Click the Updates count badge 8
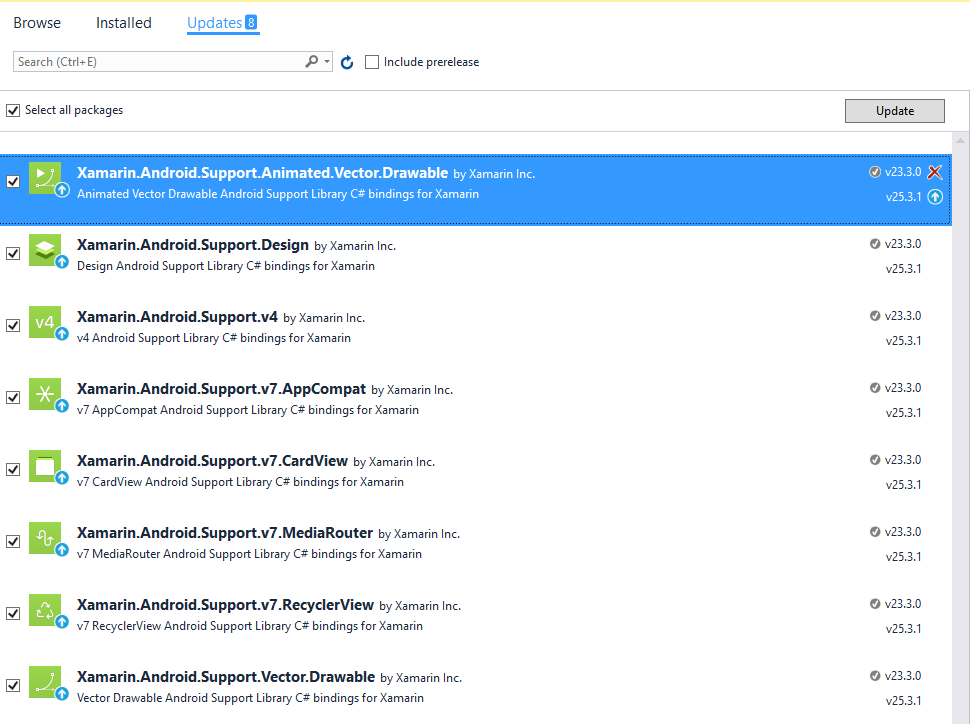This screenshot has height=724, width=970. click(251, 22)
